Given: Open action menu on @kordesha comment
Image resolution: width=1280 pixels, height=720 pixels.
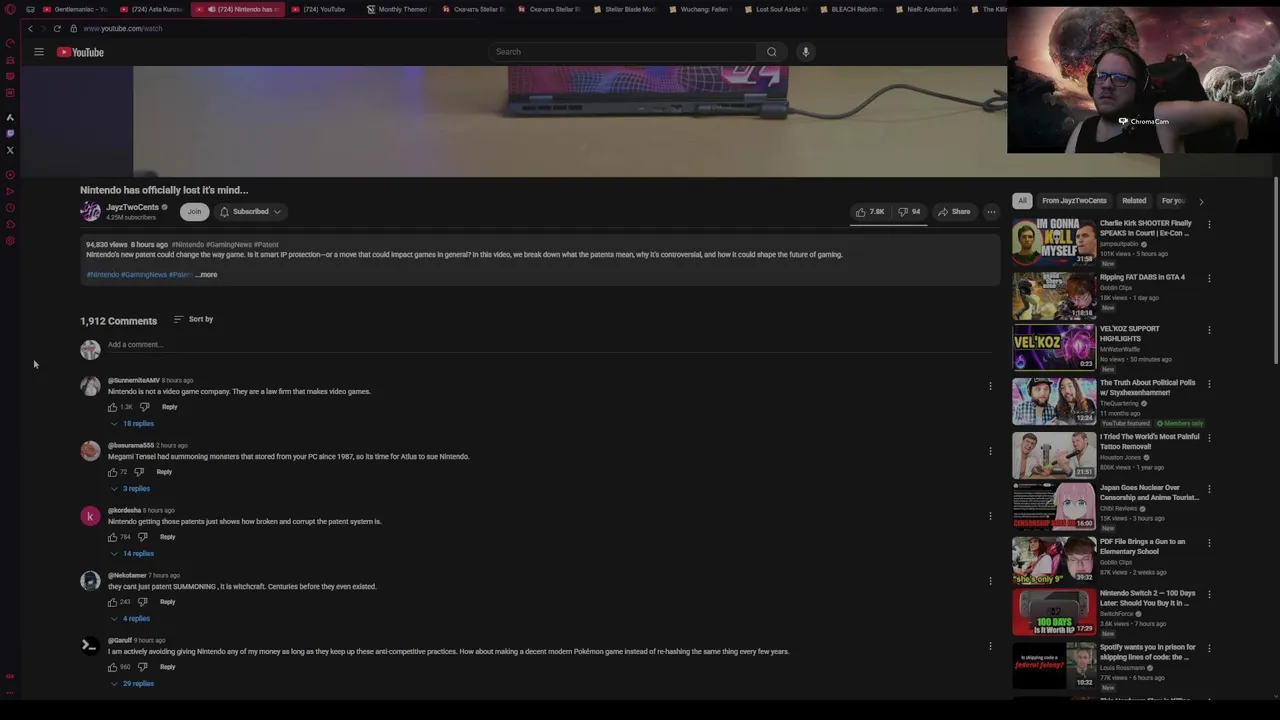Looking at the screenshot, I should point(990,516).
